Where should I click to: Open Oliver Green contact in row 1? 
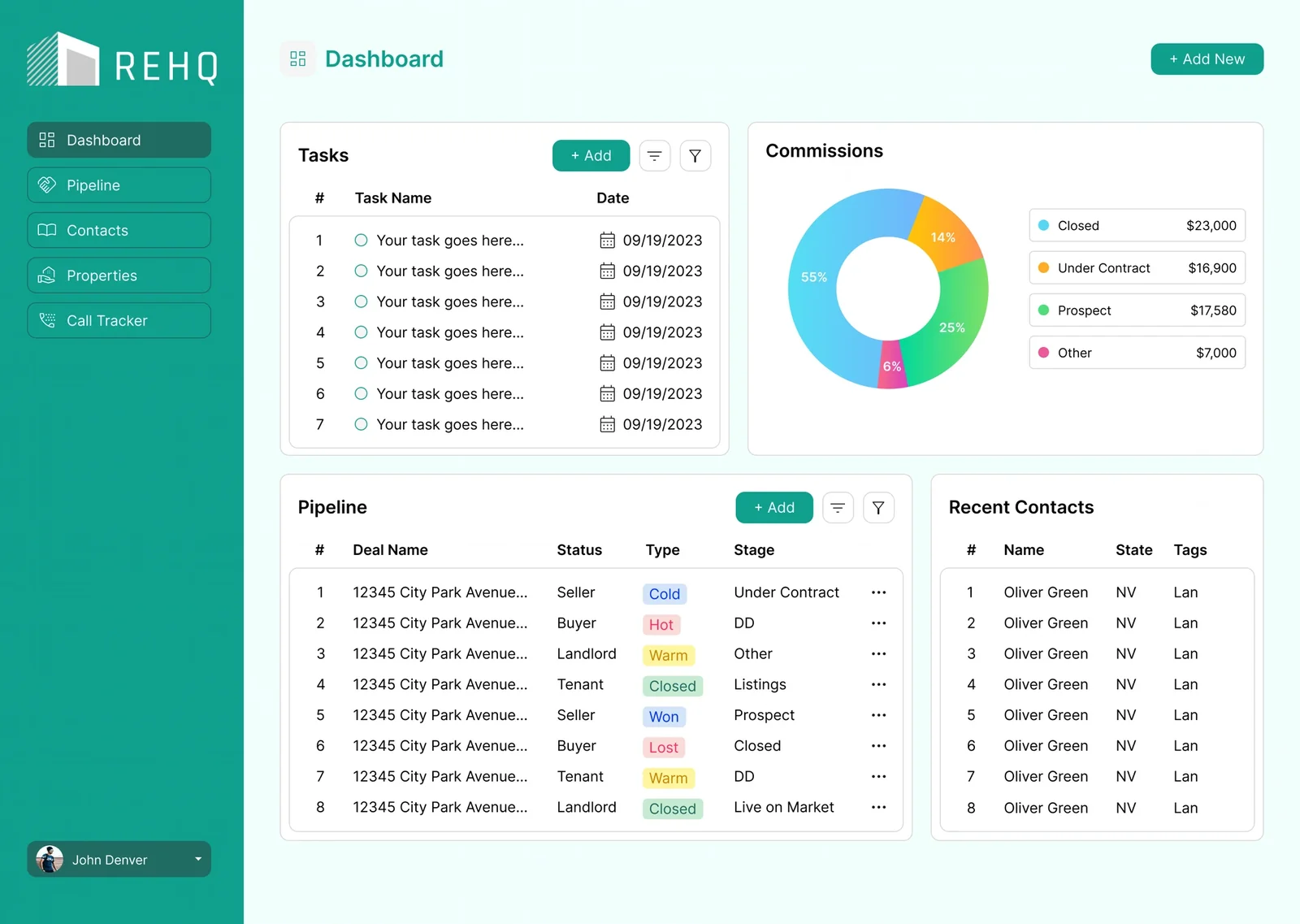[1046, 592]
